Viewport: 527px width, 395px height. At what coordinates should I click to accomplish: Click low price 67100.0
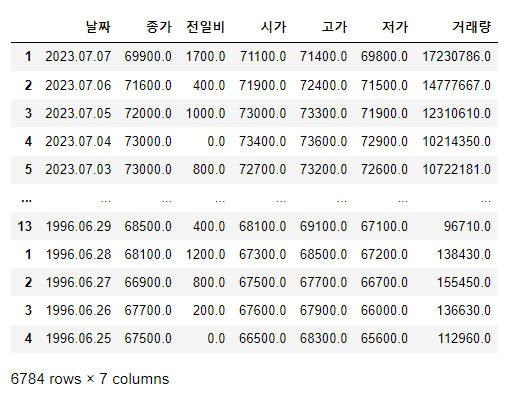point(384,226)
